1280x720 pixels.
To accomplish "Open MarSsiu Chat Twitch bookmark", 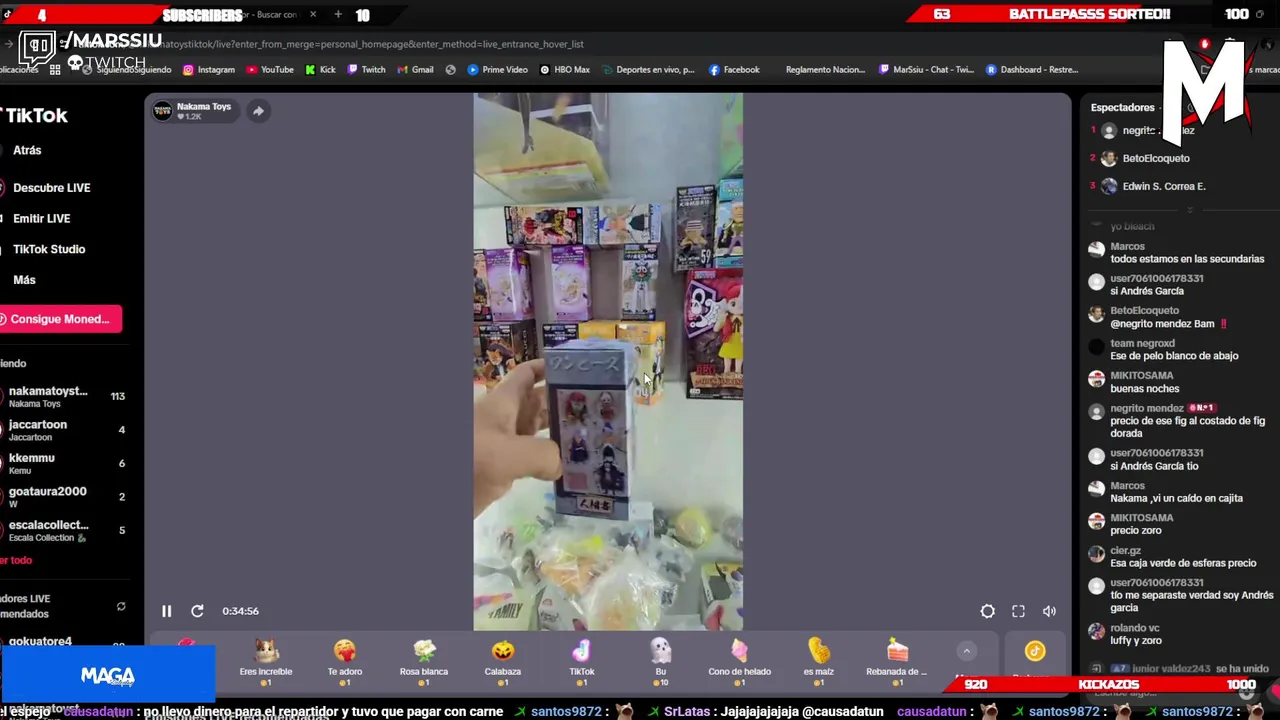I will [926, 70].
